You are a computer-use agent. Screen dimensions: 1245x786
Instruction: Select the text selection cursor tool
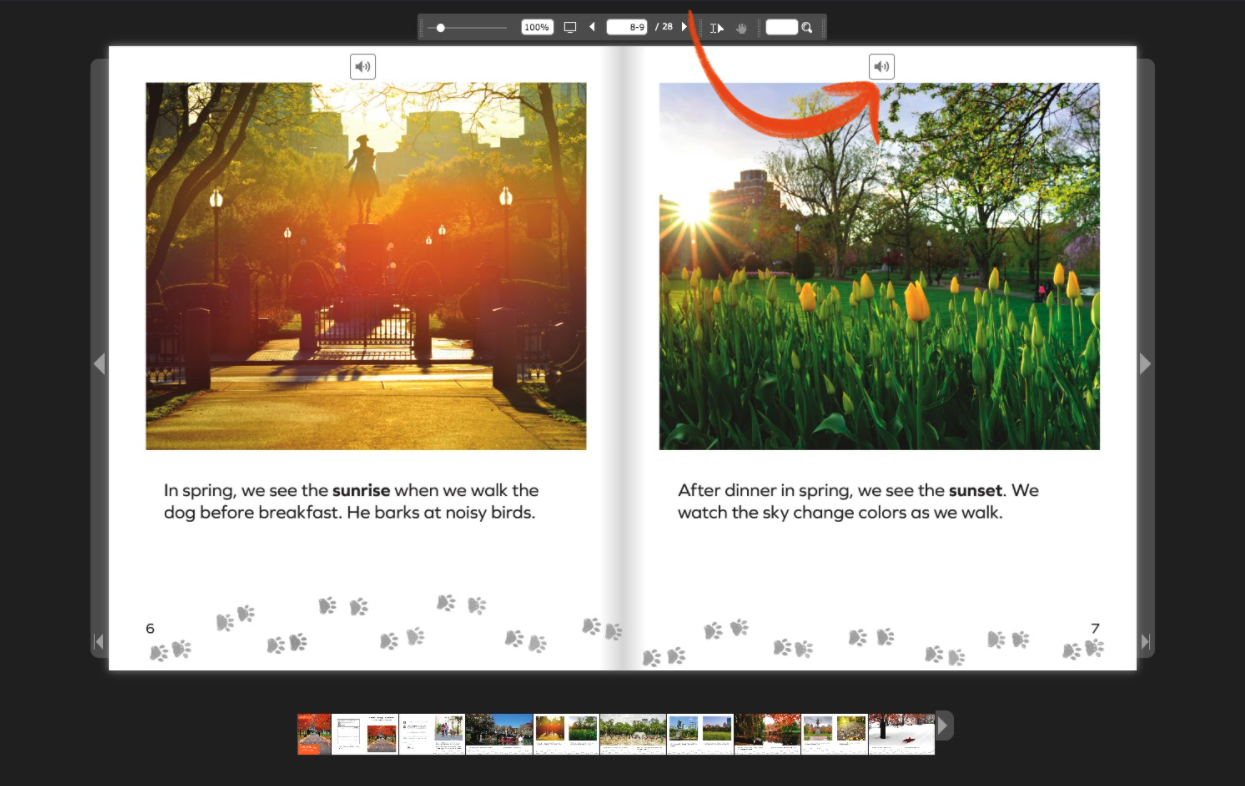(716, 28)
